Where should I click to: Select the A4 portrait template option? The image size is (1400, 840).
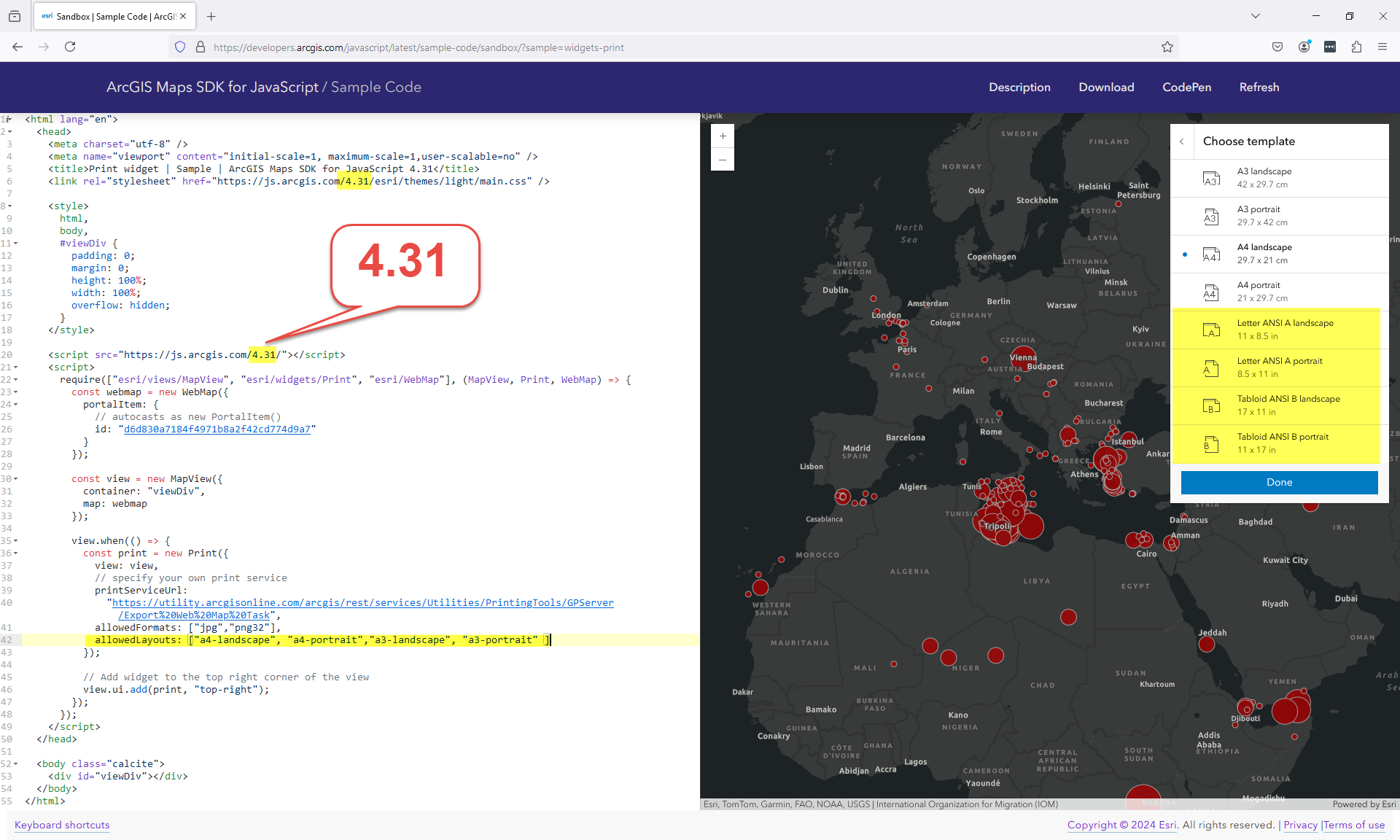[1280, 292]
